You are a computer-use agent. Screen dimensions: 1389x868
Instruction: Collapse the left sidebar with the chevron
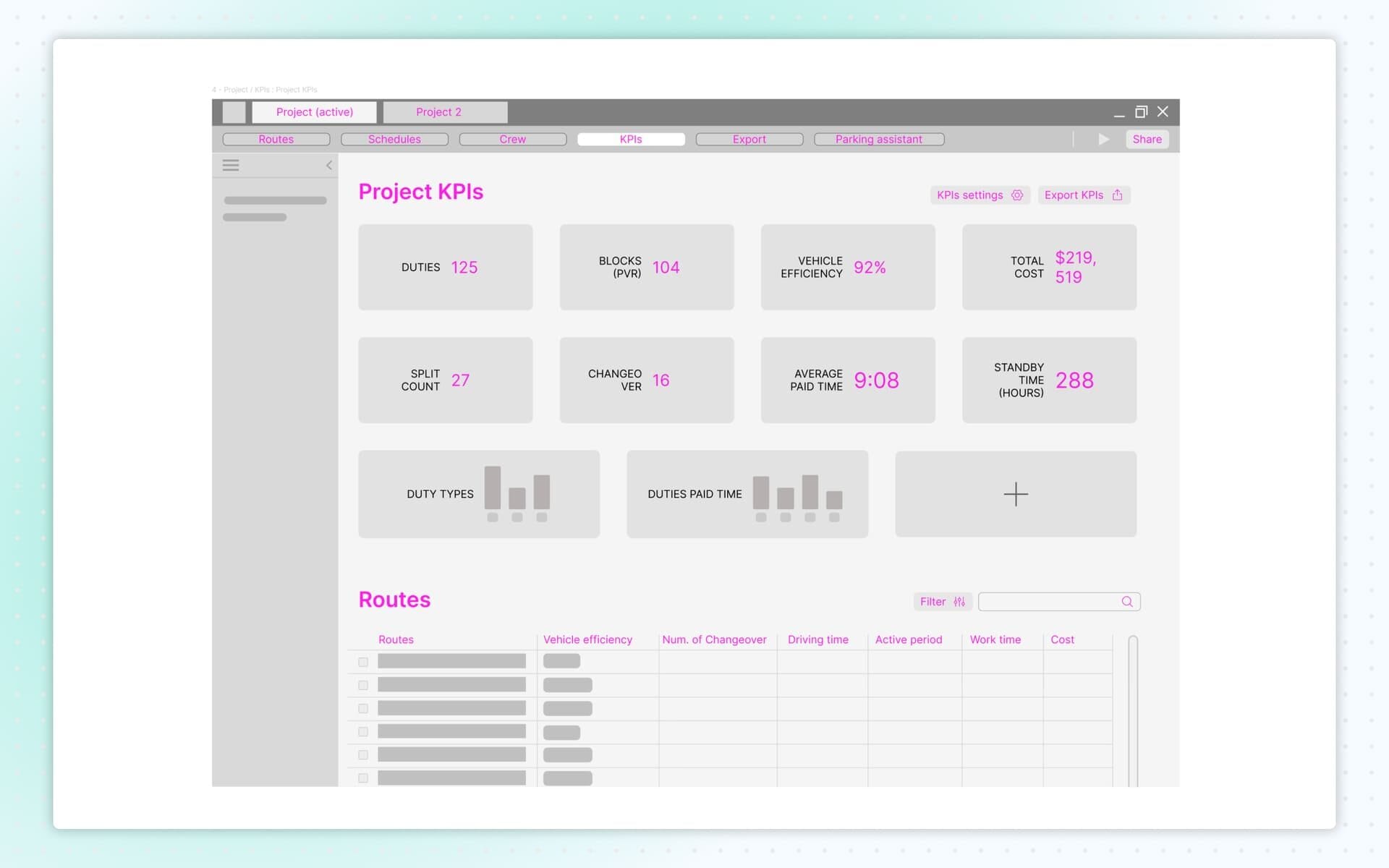coord(329,165)
